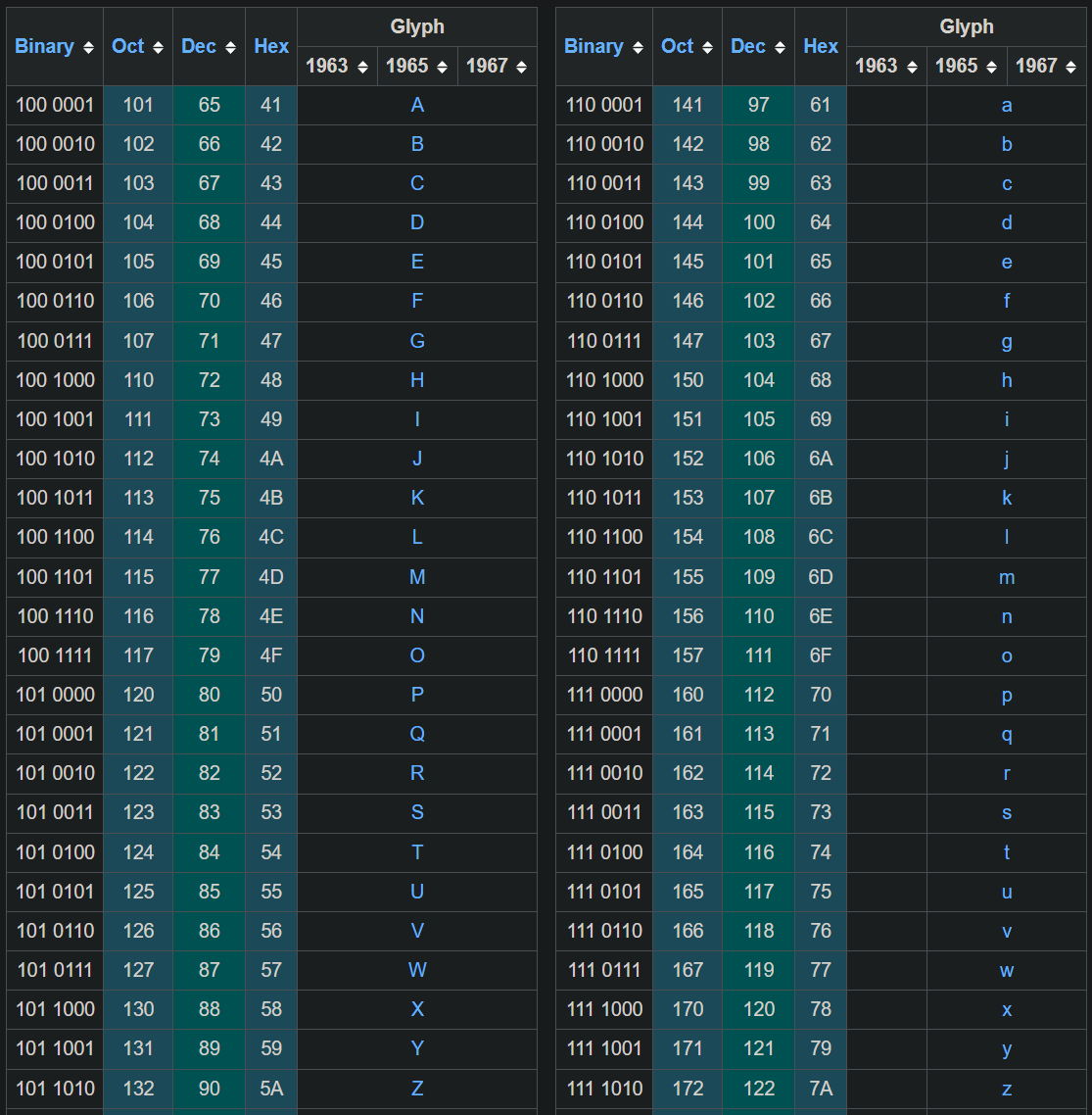Sort left table by 1965 glyph arrows
Image resolution: width=1092 pixels, height=1115 pixels.
coord(443,67)
